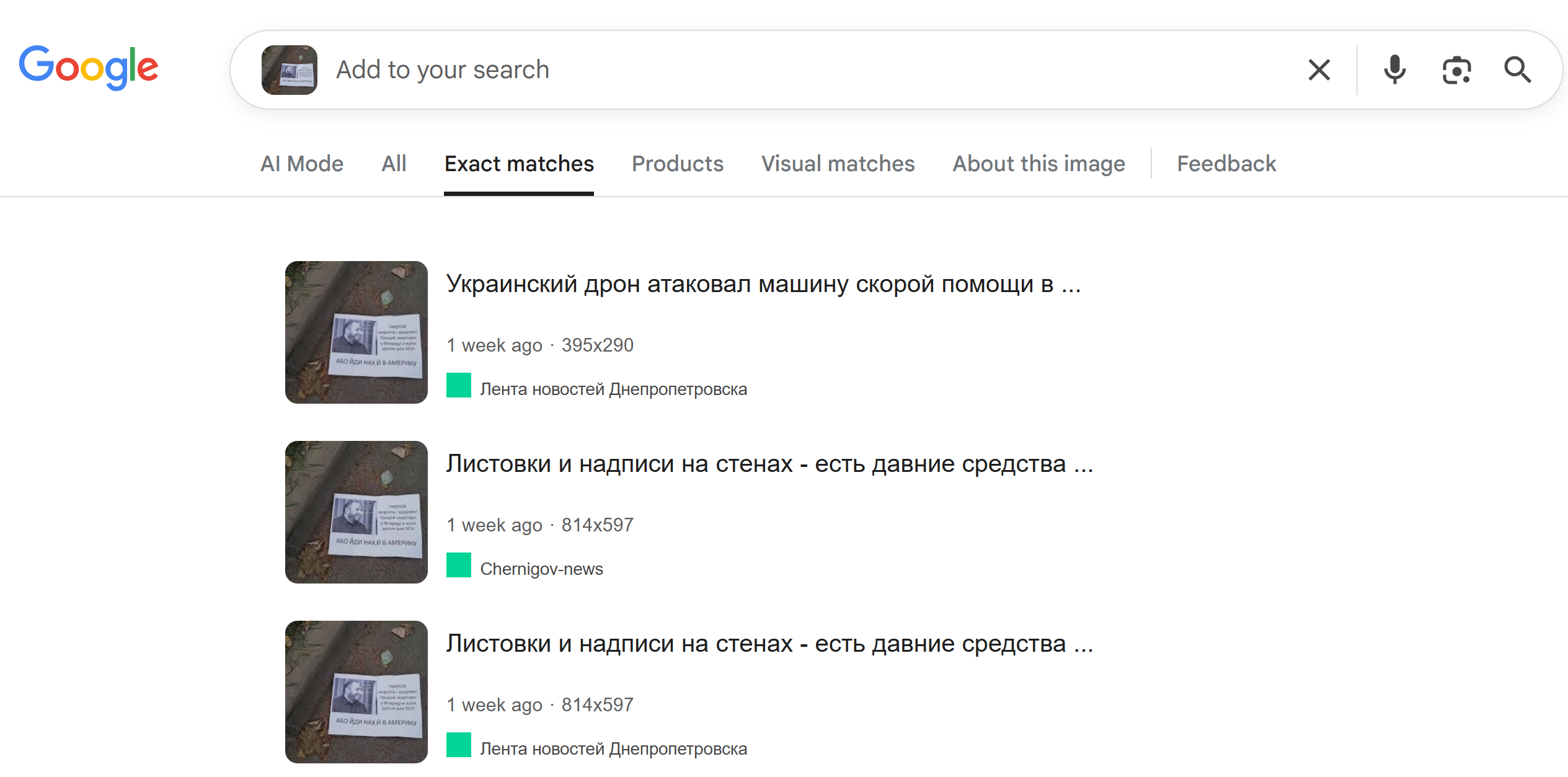Open the 'Украинский дрон атаковал' result link

[763, 284]
